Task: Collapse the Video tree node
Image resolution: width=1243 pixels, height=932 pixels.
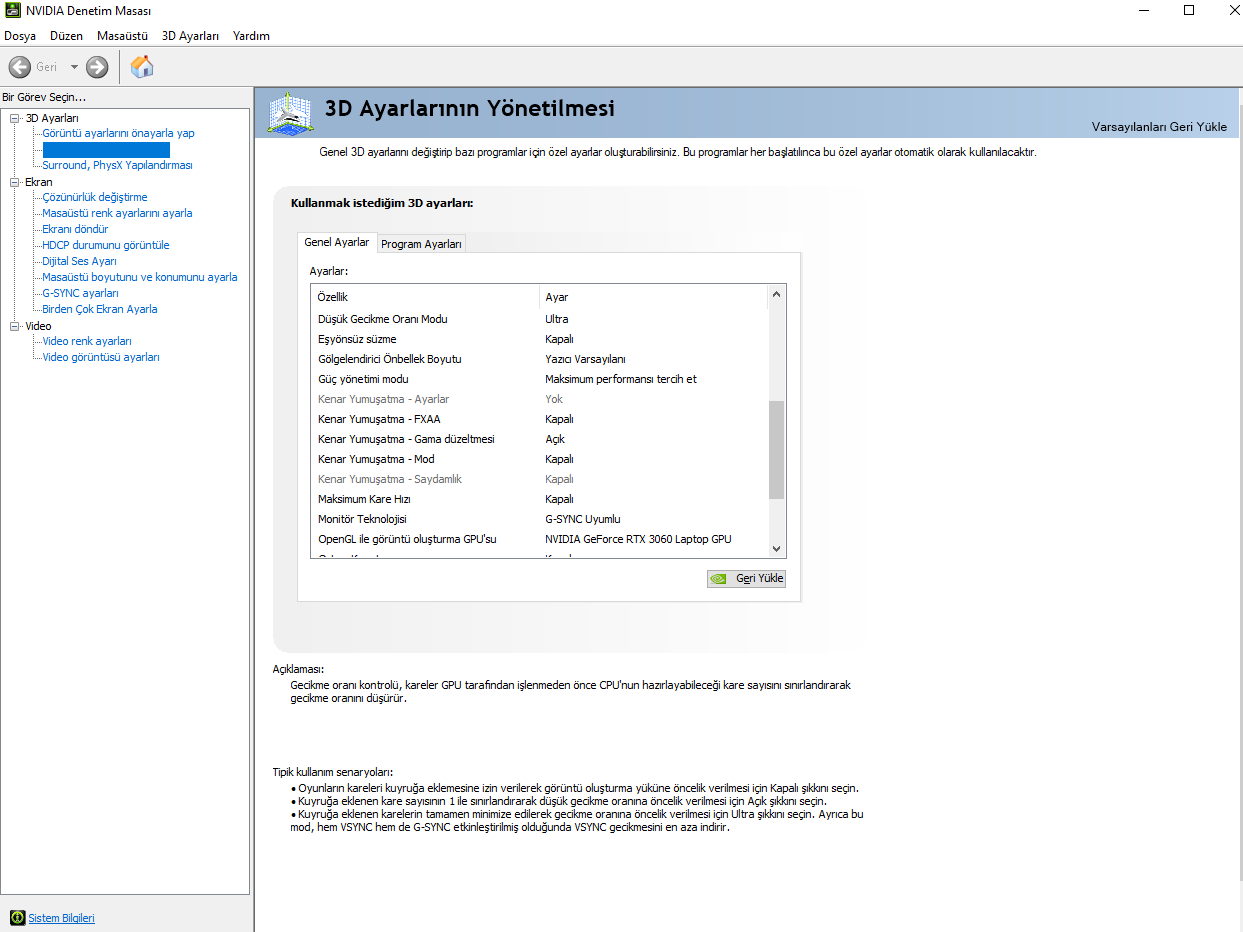Action: pos(15,326)
